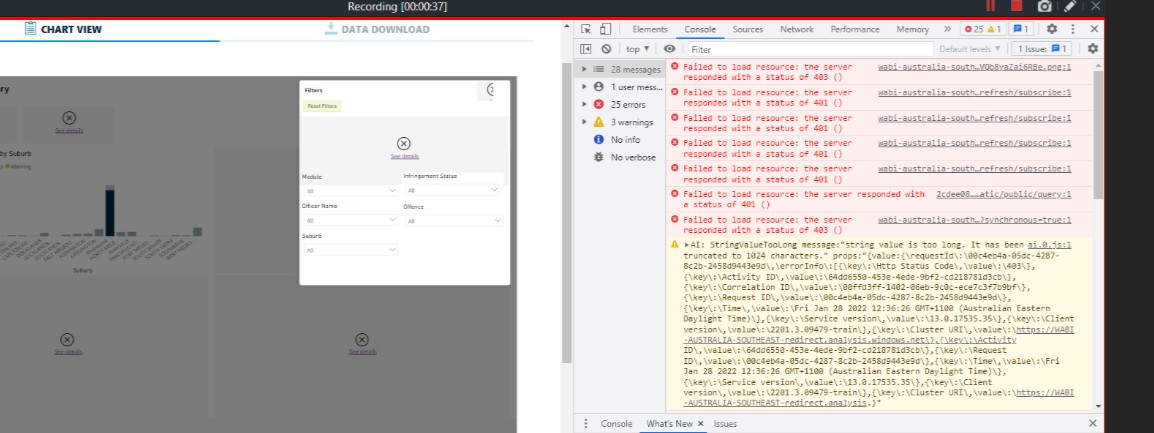Close the What's New drawer tab
This screenshot has height=433, width=1154.
point(701,424)
